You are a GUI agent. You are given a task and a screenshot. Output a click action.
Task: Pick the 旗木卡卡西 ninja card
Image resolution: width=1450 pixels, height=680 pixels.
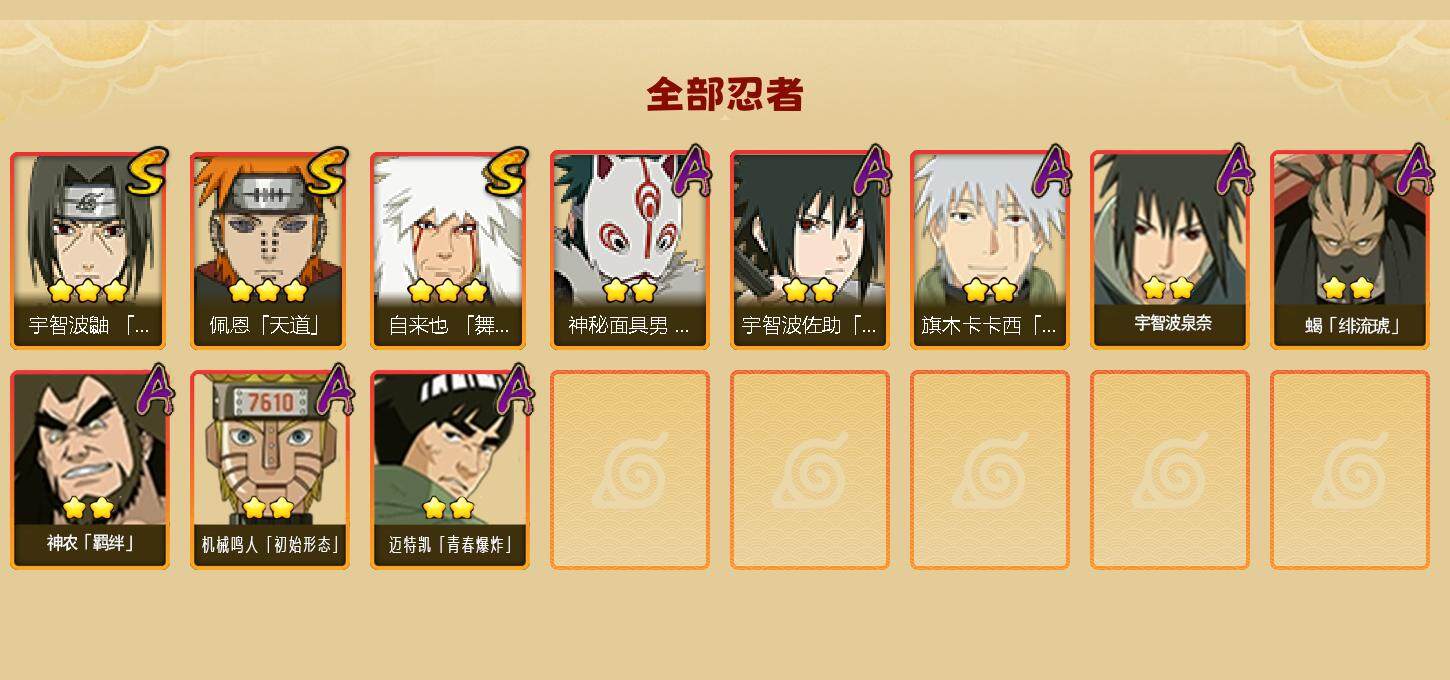pyautogui.click(x=990, y=250)
